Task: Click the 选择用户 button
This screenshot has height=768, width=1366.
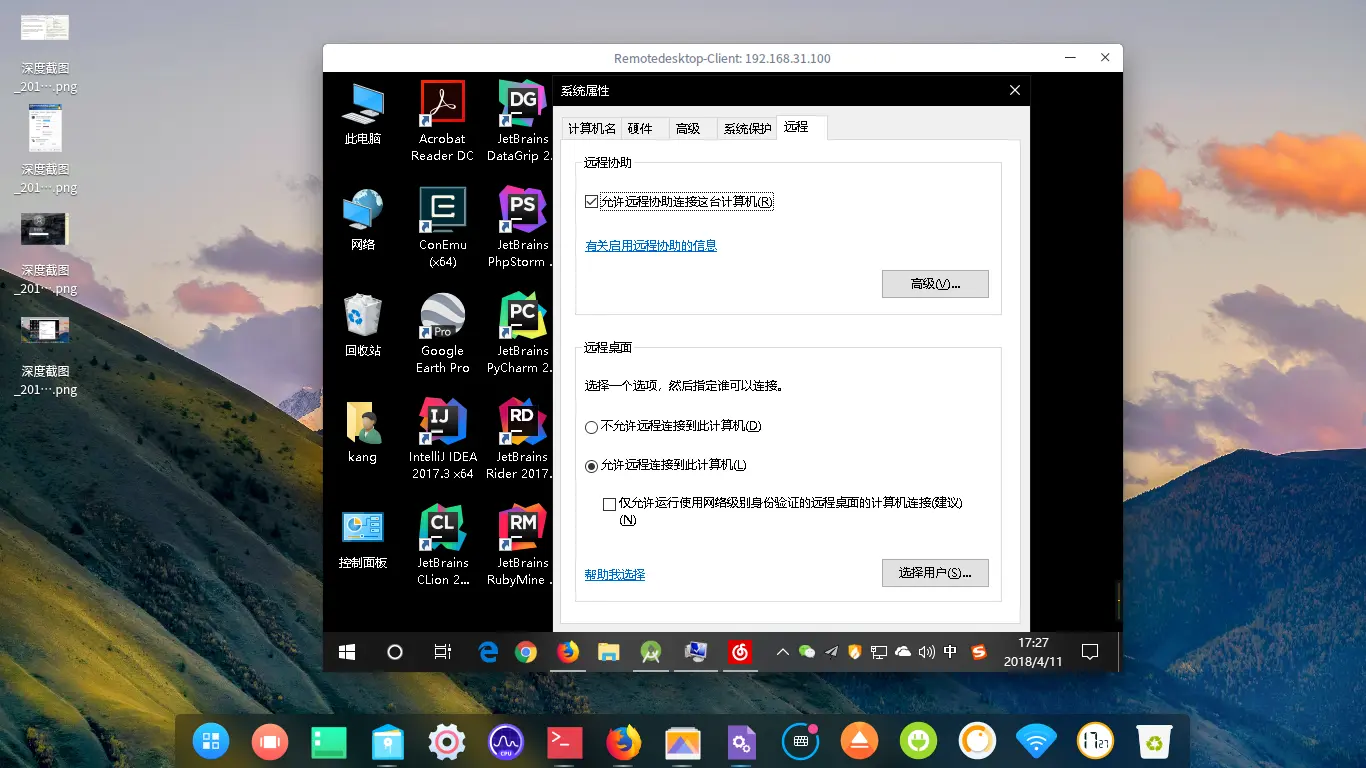Action: click(x=934, y=572)
